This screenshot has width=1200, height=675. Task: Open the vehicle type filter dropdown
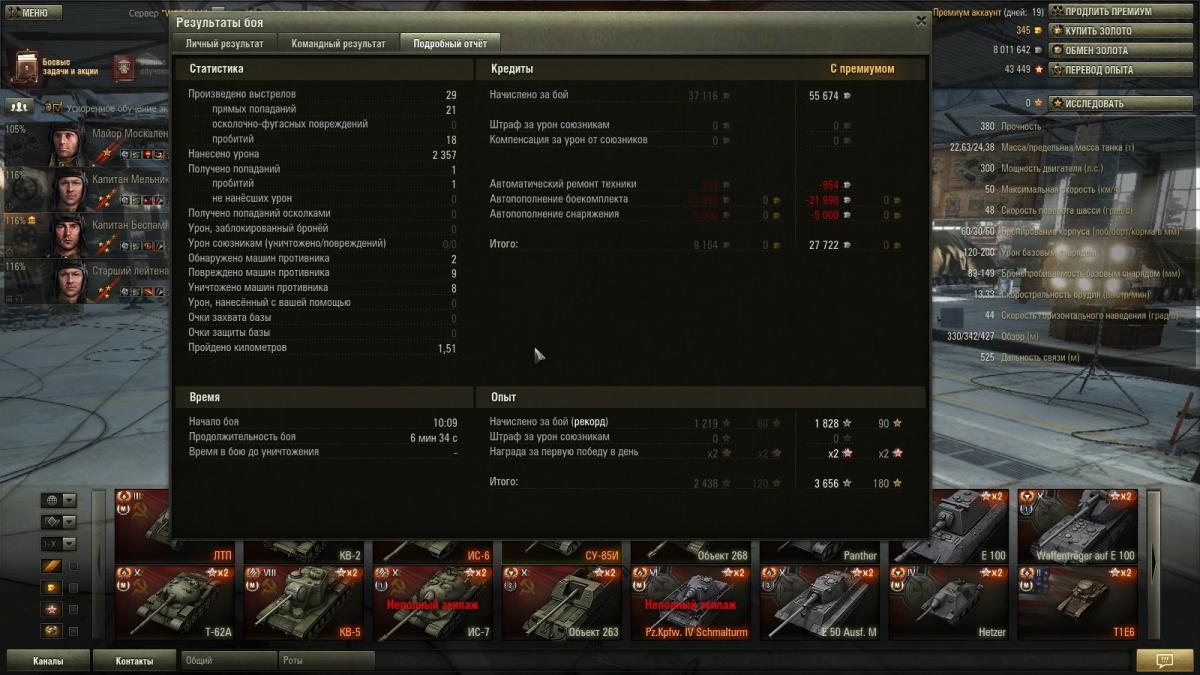point(59,522)
